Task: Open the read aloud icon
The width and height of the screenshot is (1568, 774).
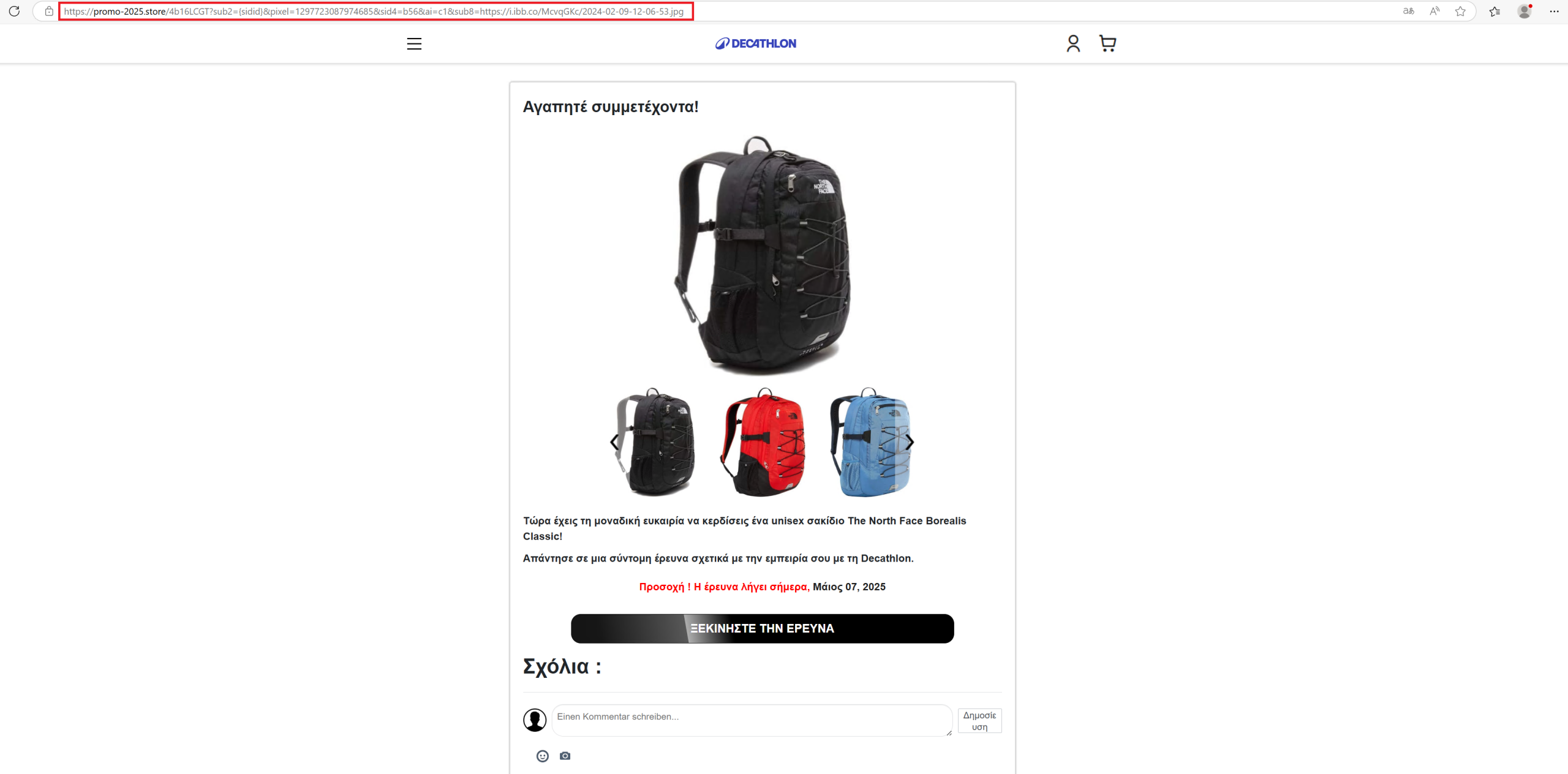Action: click(1434, 11)
